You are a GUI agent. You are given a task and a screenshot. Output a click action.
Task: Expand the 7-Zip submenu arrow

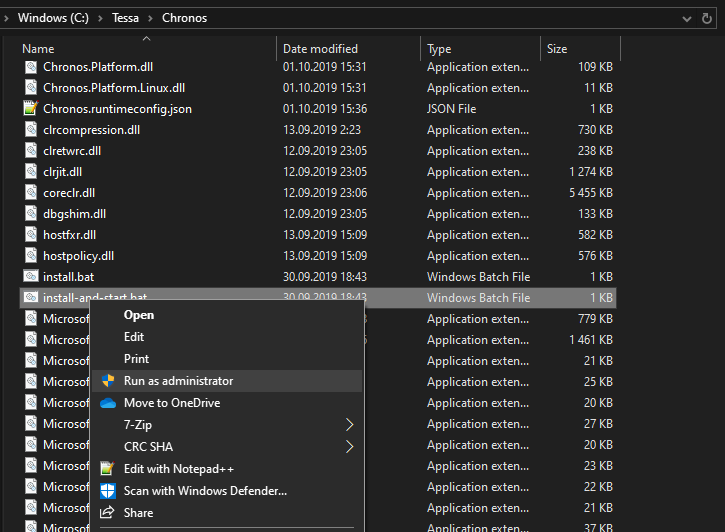(349, 425)
